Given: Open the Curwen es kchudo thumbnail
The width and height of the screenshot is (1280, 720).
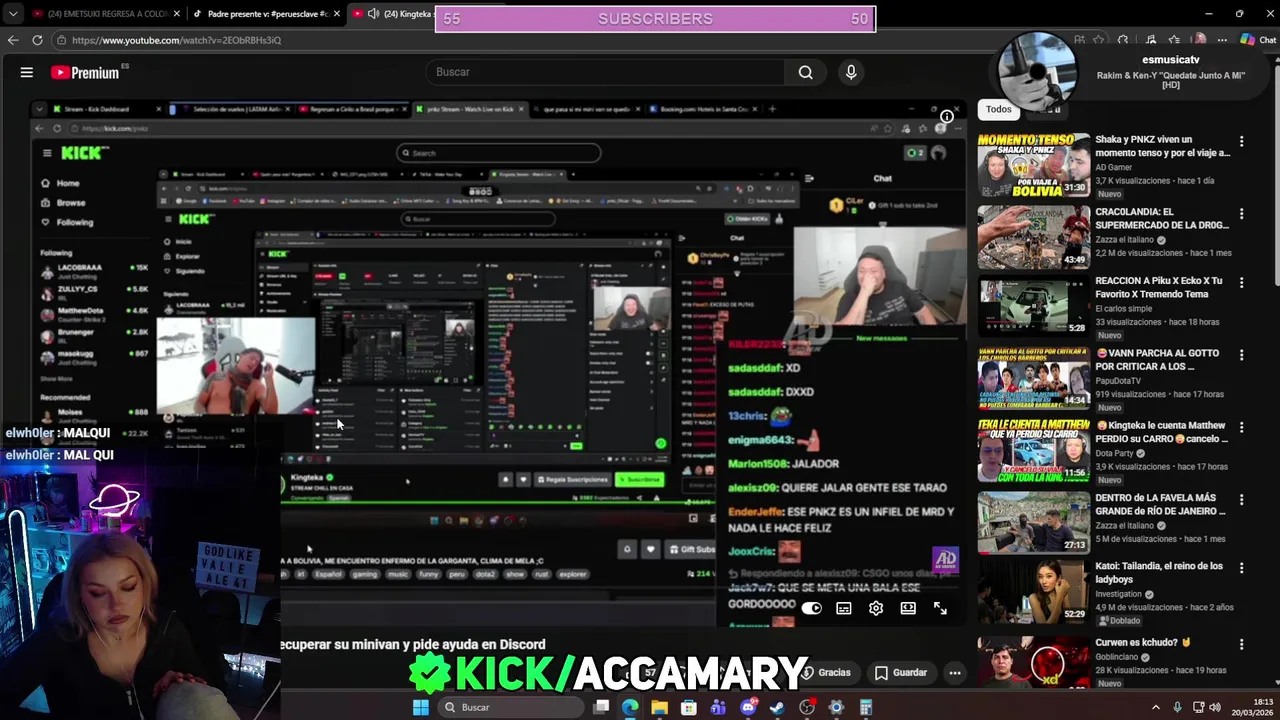Looking at the screenshot, I should tap(1033, 663).
